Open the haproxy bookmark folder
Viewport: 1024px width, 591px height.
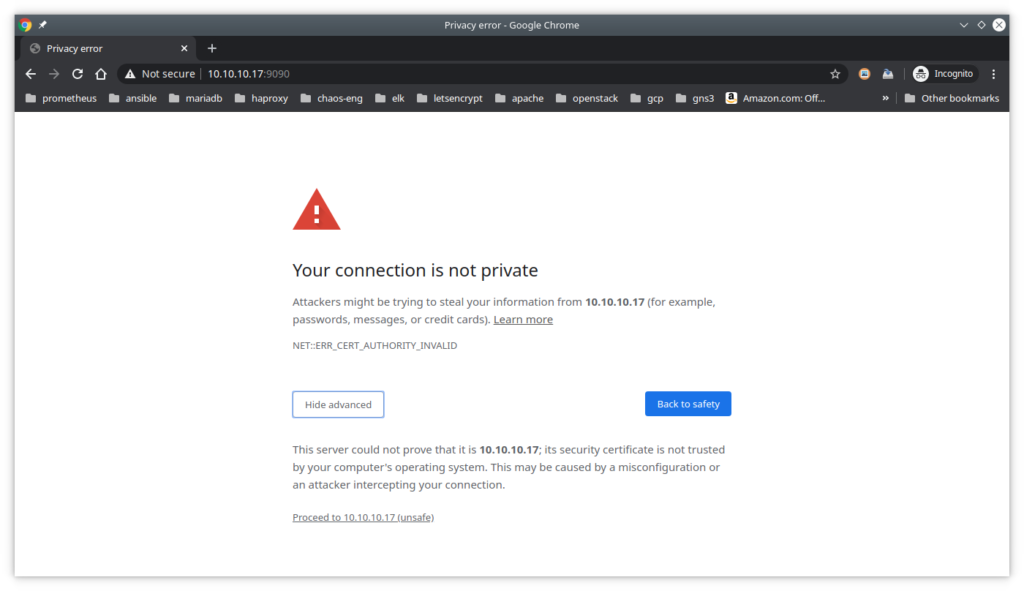coord(261,98)
